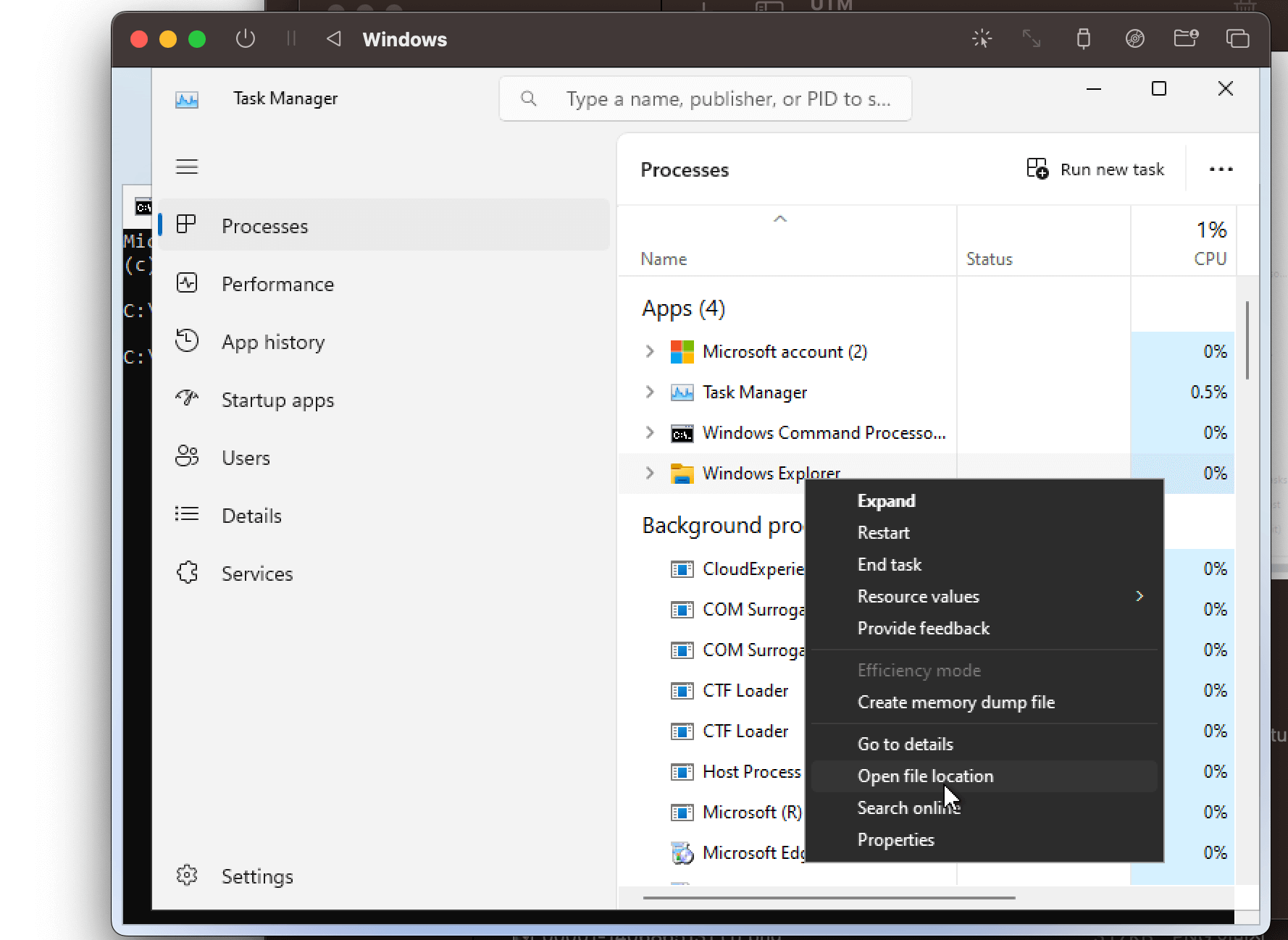Click the UTM windows overlay icon

(1237, 38)
